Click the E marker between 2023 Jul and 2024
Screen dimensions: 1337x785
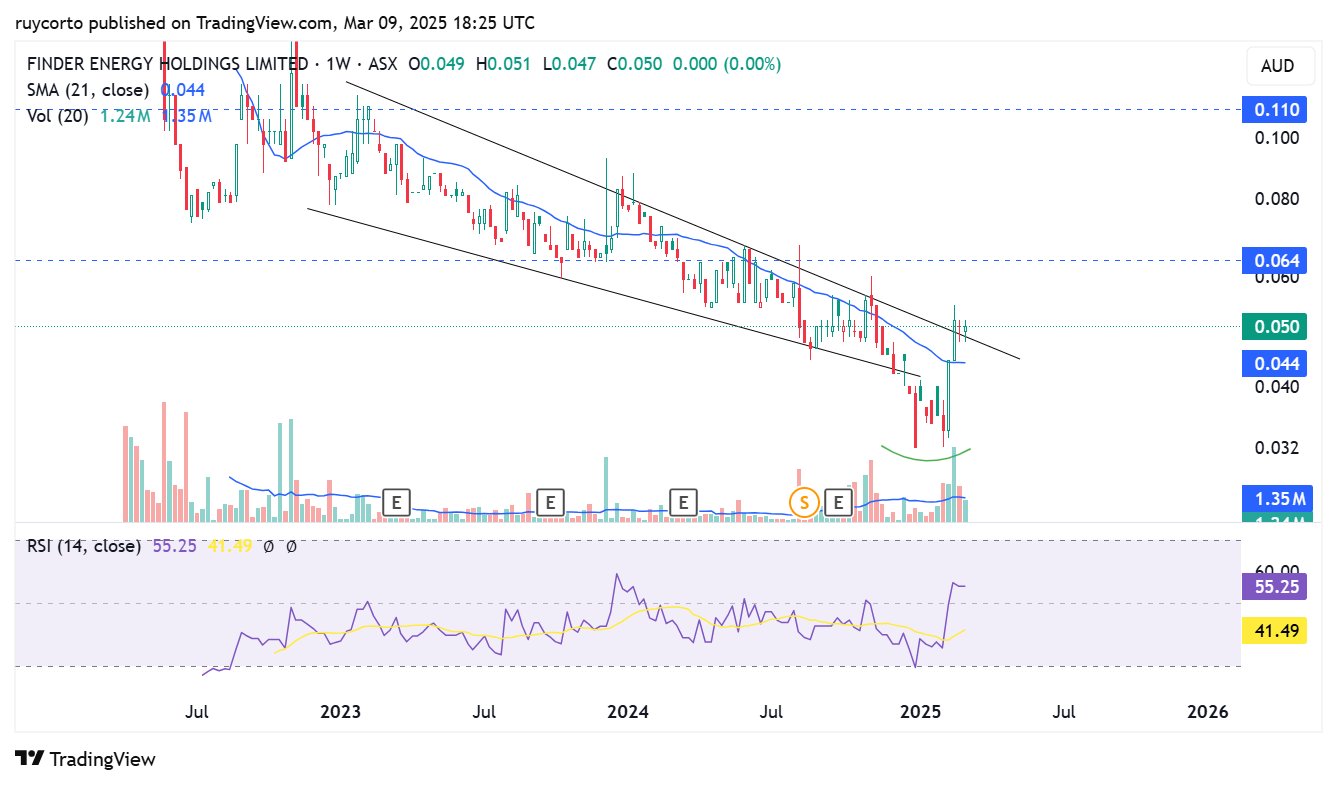click(x=549, y=502)
